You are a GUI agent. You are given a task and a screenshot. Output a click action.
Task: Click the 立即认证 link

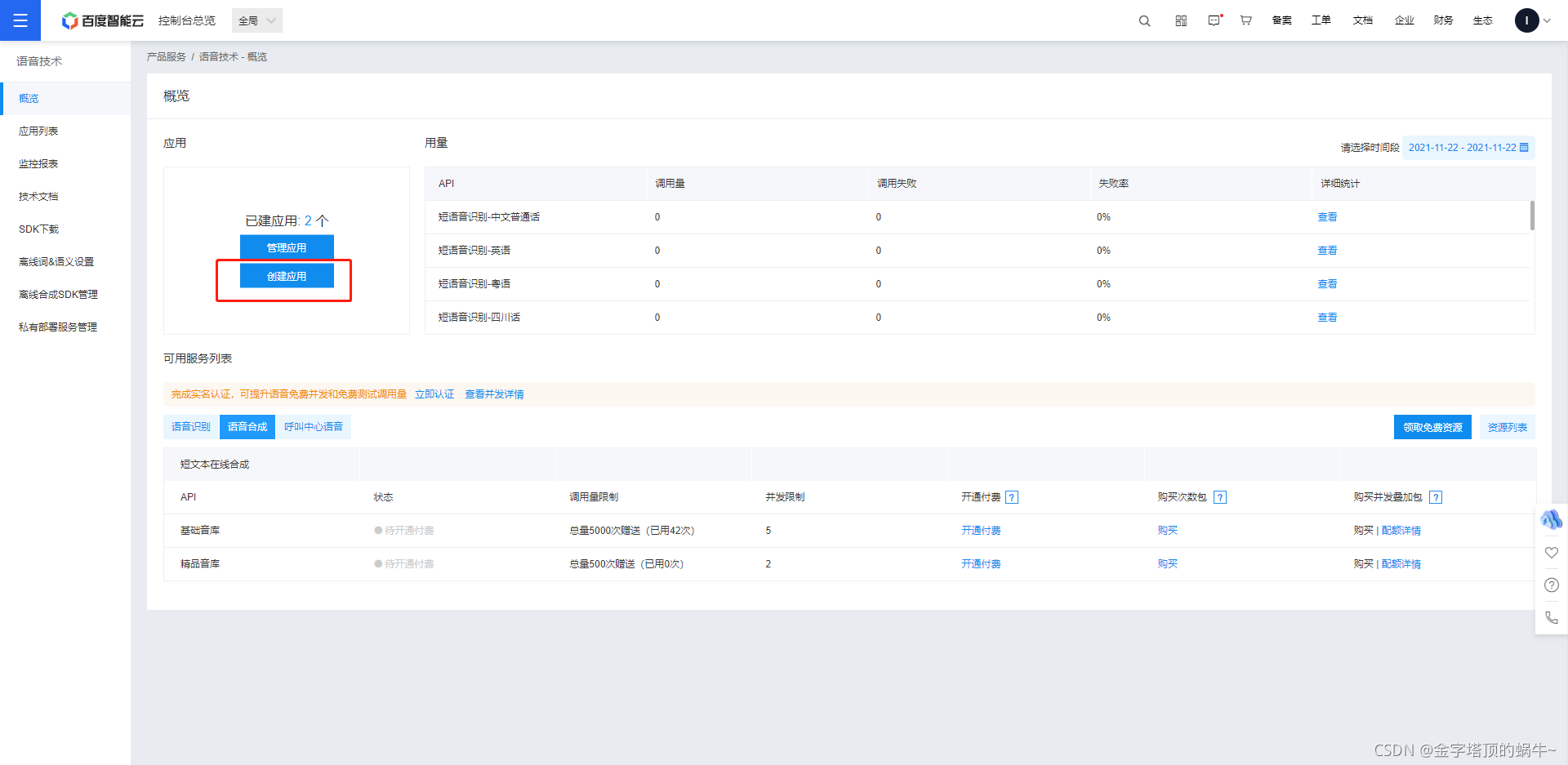click(434, 394)
